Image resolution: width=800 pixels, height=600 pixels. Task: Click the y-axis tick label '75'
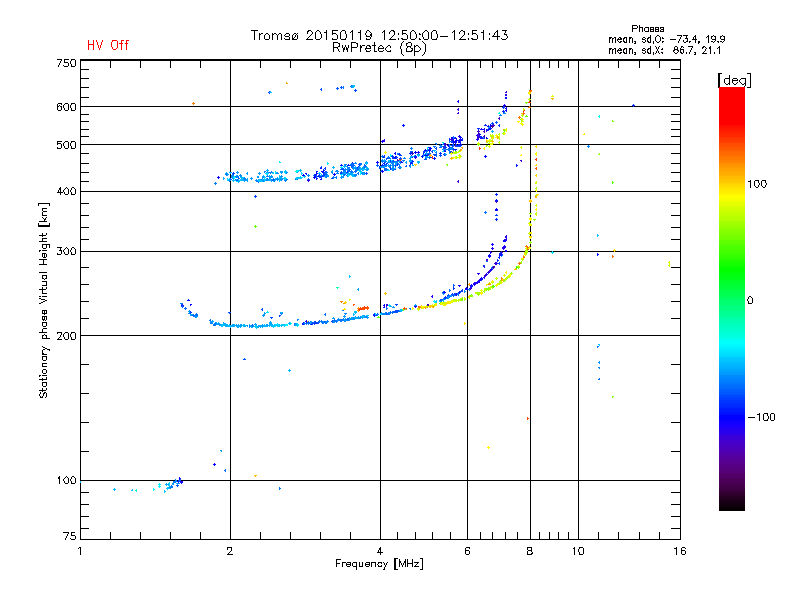(x=69, y=536)
